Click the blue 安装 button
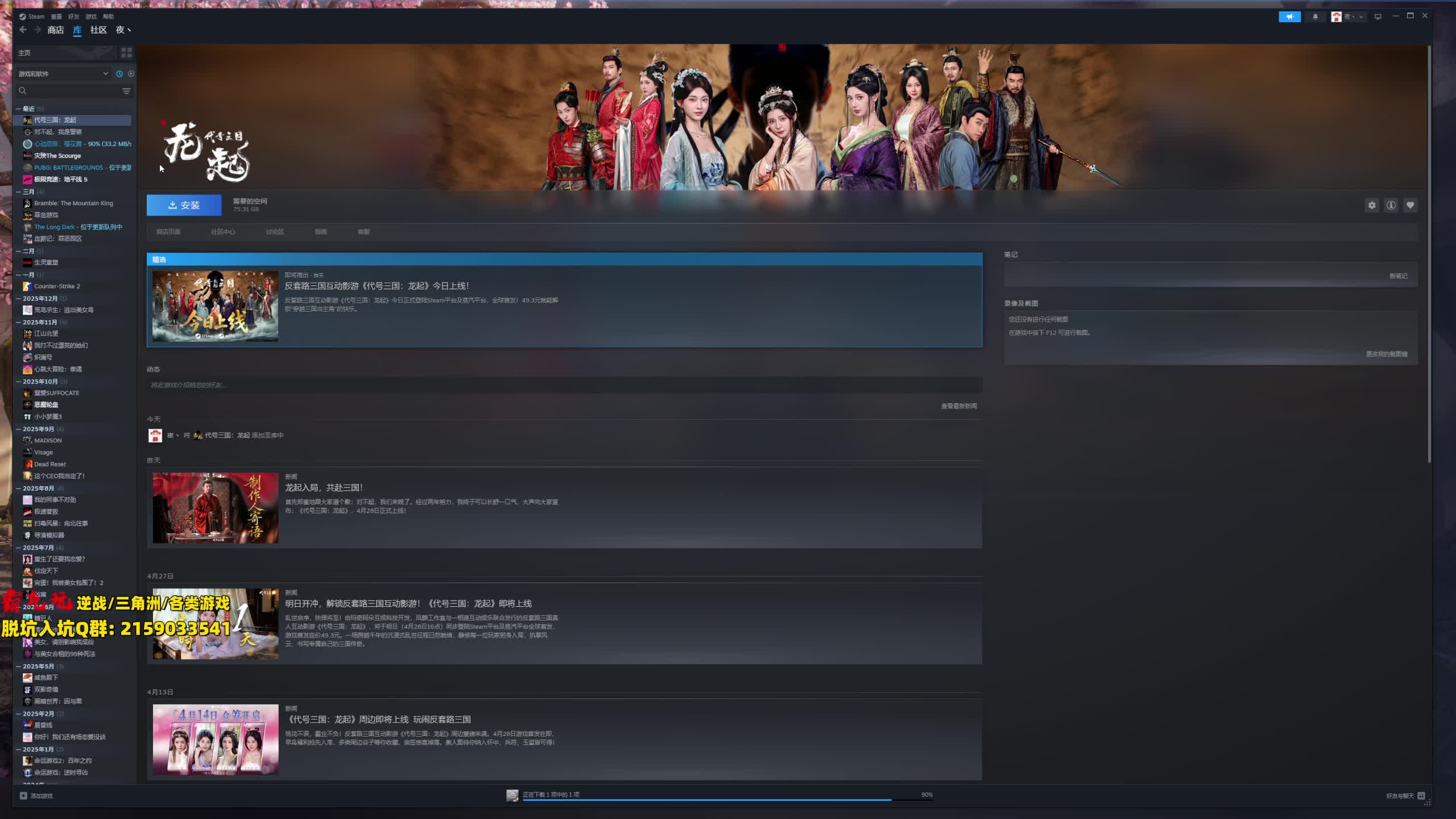The image size is (1456, 819). [x=184, y=205]
